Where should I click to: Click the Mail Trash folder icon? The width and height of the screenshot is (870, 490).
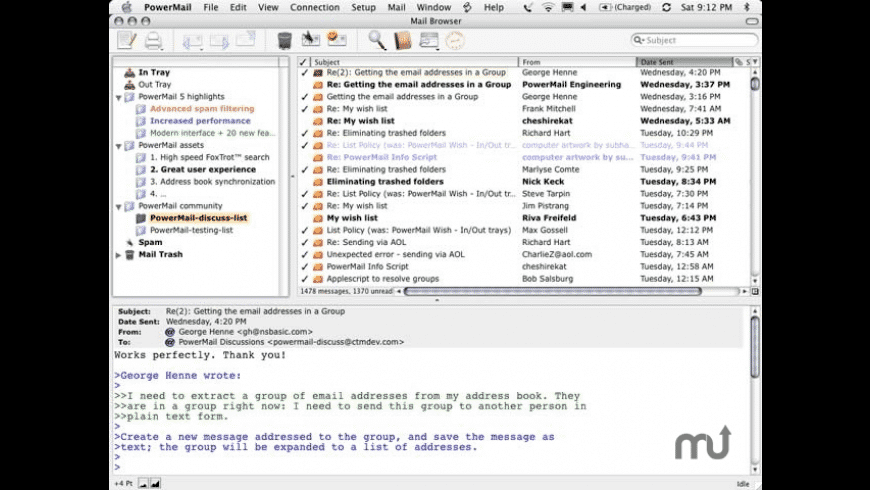pos(129,255)
